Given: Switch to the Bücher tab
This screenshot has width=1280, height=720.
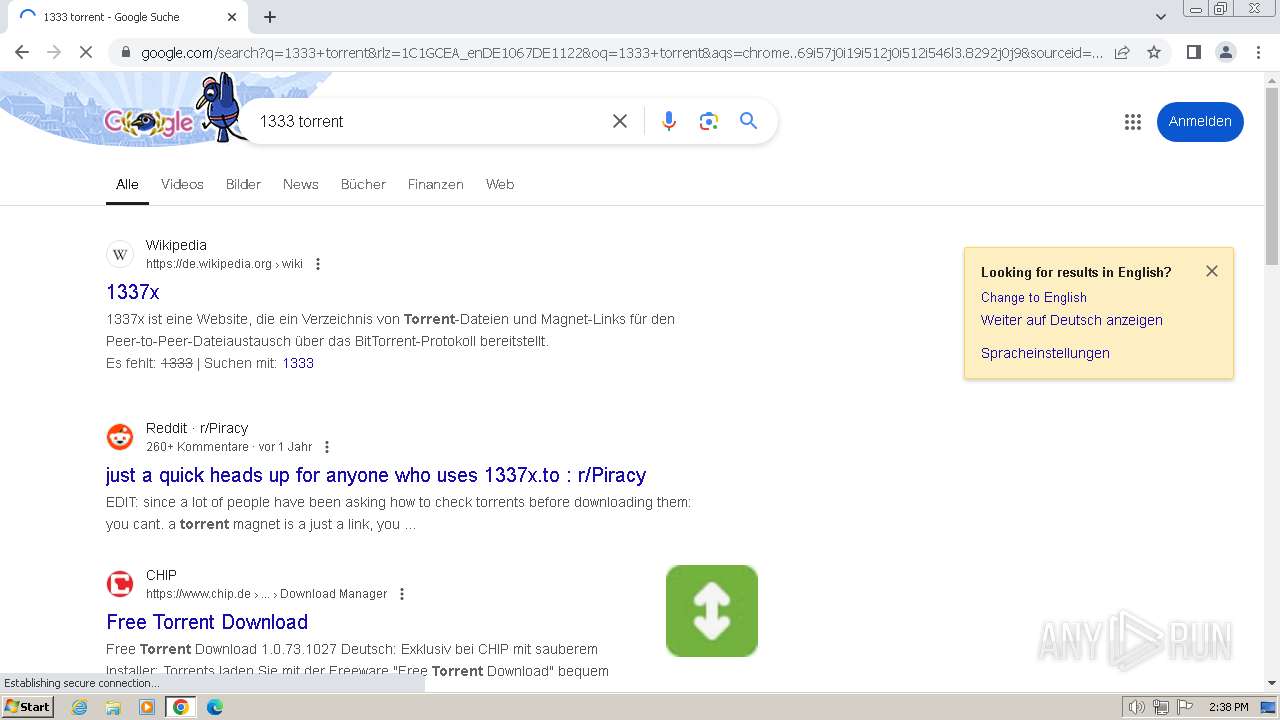Looking at the screenshot, I should pos(363,184).
